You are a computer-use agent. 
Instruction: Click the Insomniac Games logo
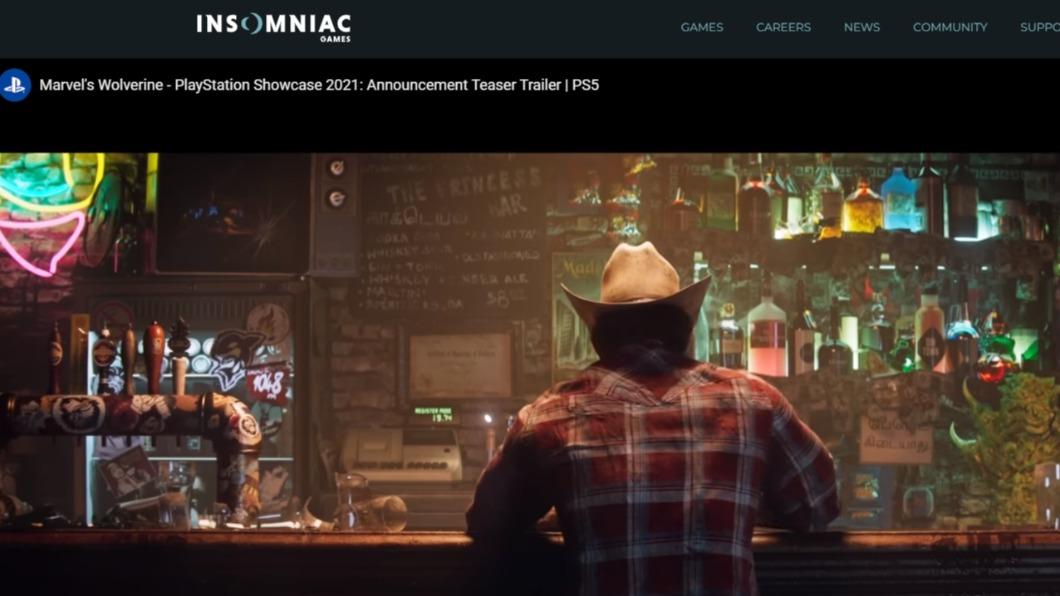pos(274,28)
